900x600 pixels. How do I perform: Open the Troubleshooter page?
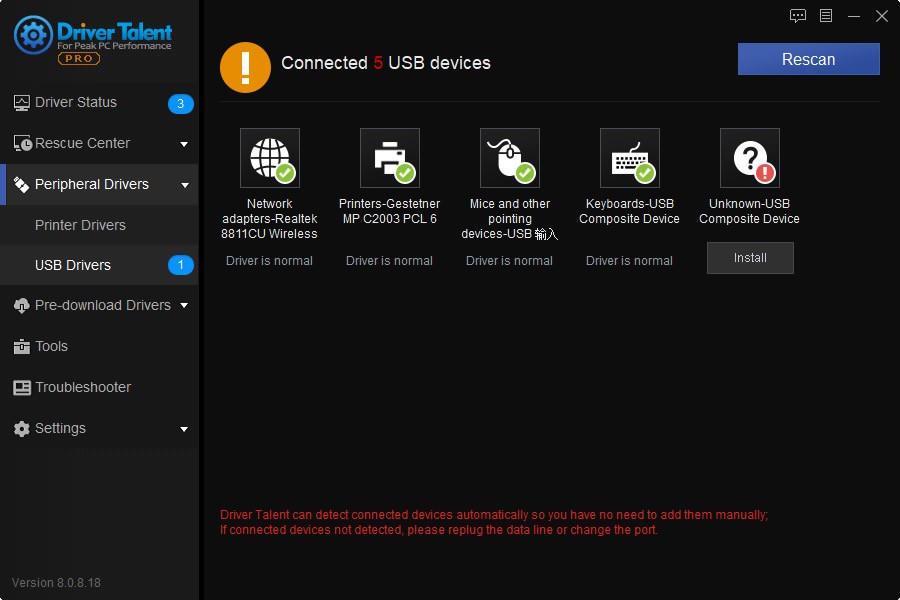(83, 388)
